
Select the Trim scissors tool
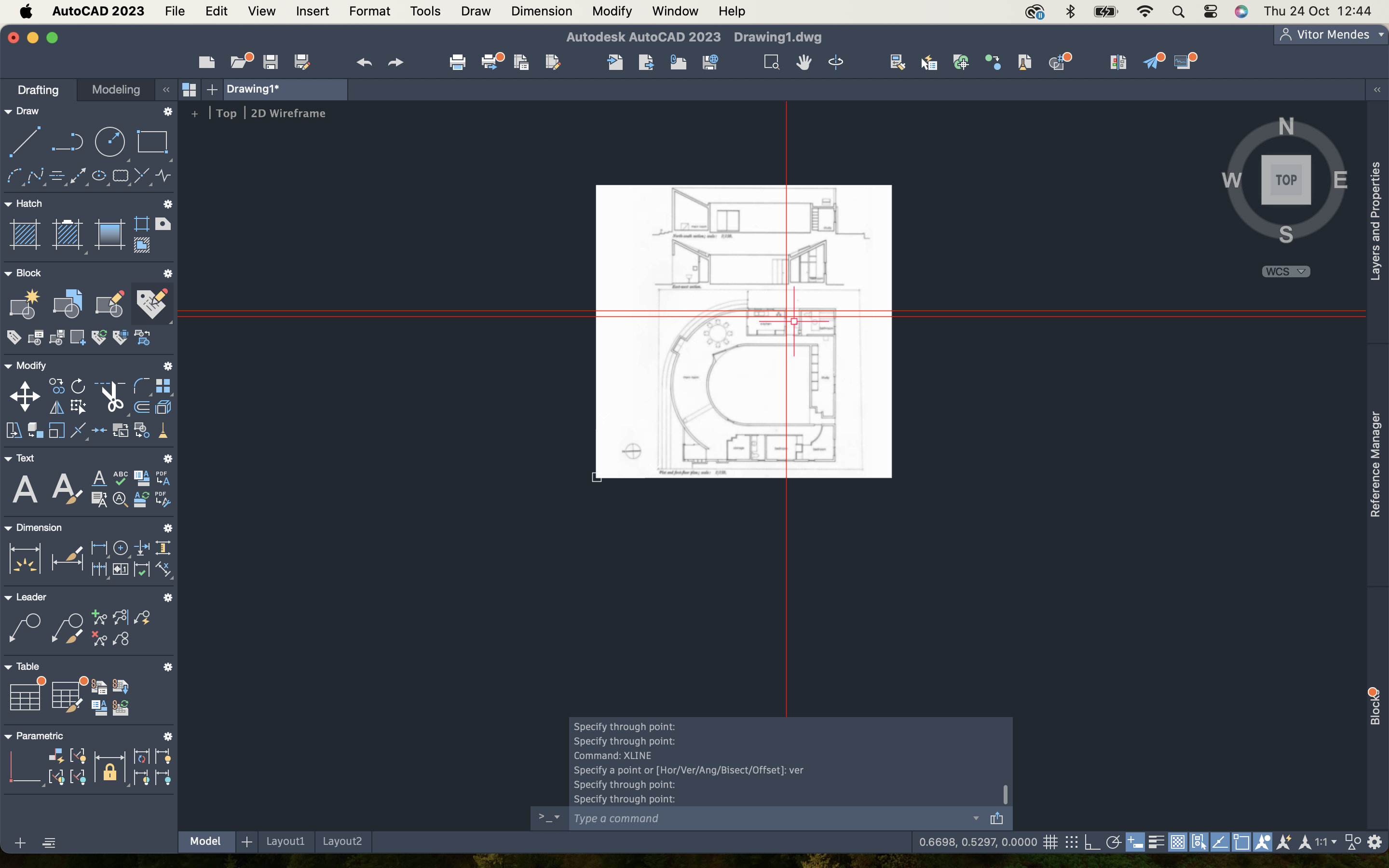[x=110, y=396]
